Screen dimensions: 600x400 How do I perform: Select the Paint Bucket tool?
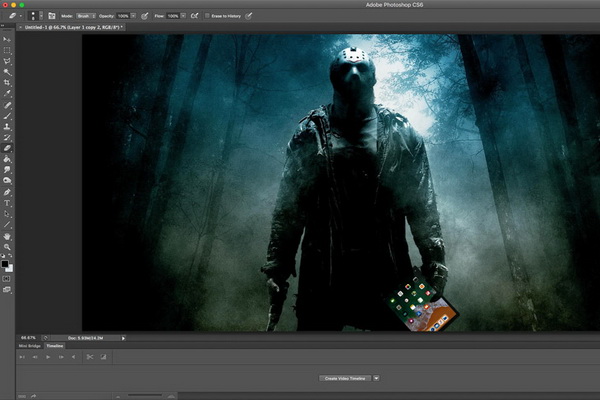7,159
